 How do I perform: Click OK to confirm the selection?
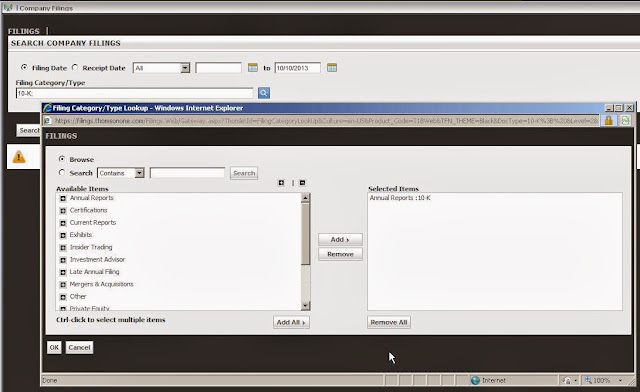point(54,347)
